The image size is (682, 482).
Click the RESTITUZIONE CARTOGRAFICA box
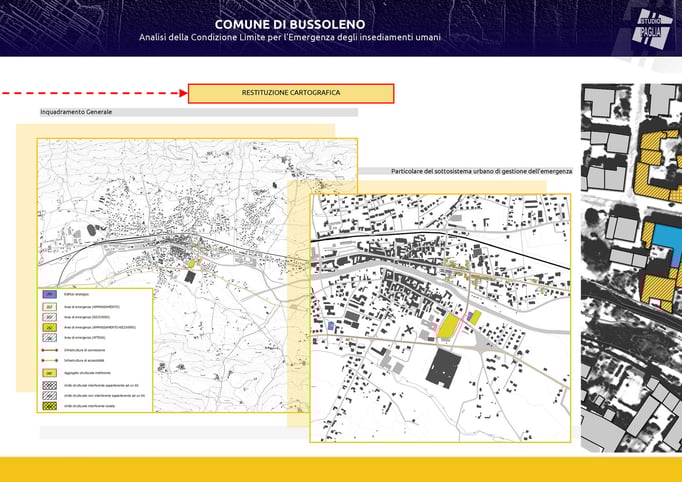pyautogui.click(x=291, y=93)
